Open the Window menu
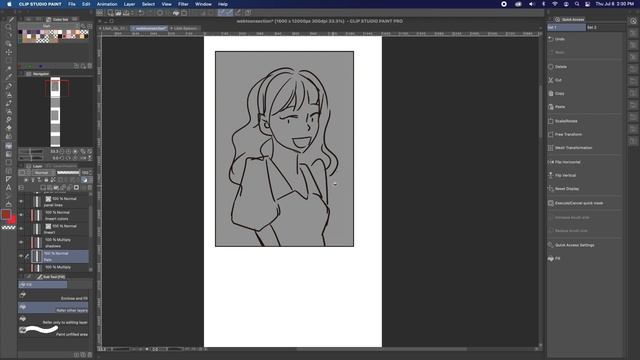Viewport: 640px width, 360px height. 203,4
